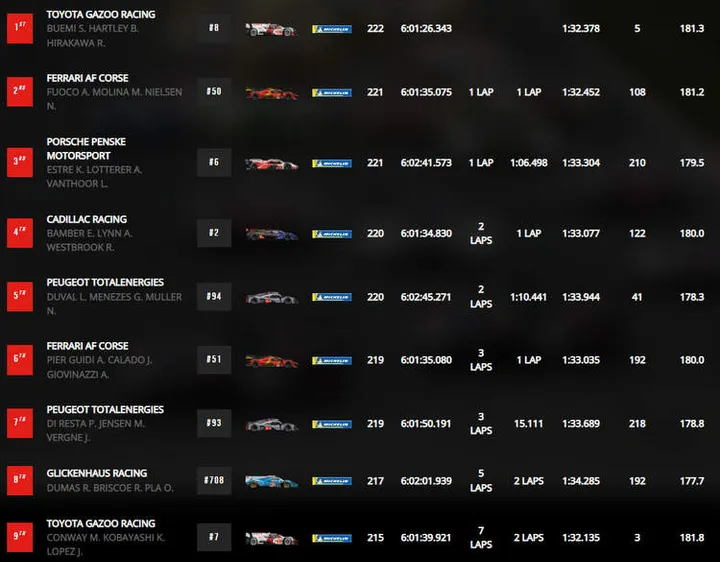The height and width of the screenshot is (562, 720).
Task: Select the #8 car number box
Action: click(x=214, y=28)
